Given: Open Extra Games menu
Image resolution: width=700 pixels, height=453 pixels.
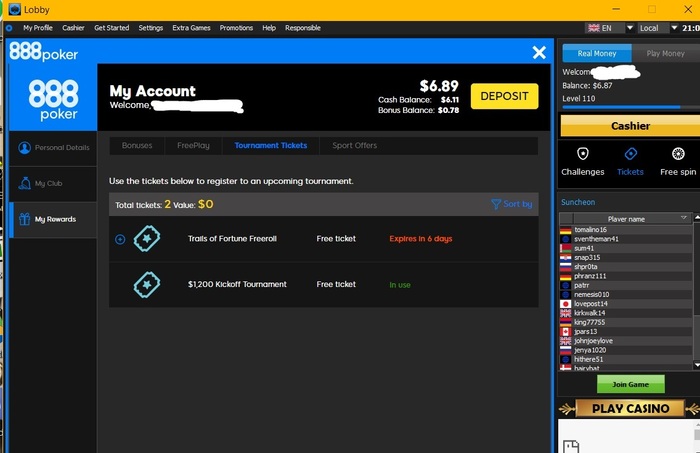Looking at the screenshot, I should coord(191,28).
